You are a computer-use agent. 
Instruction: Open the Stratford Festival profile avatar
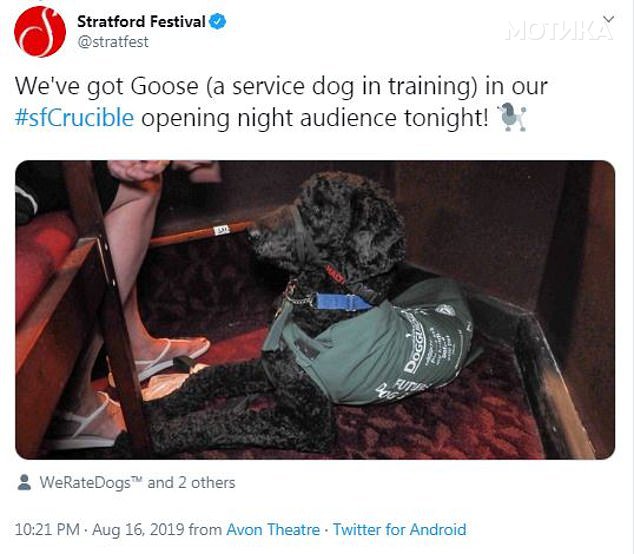coord(40,32)
